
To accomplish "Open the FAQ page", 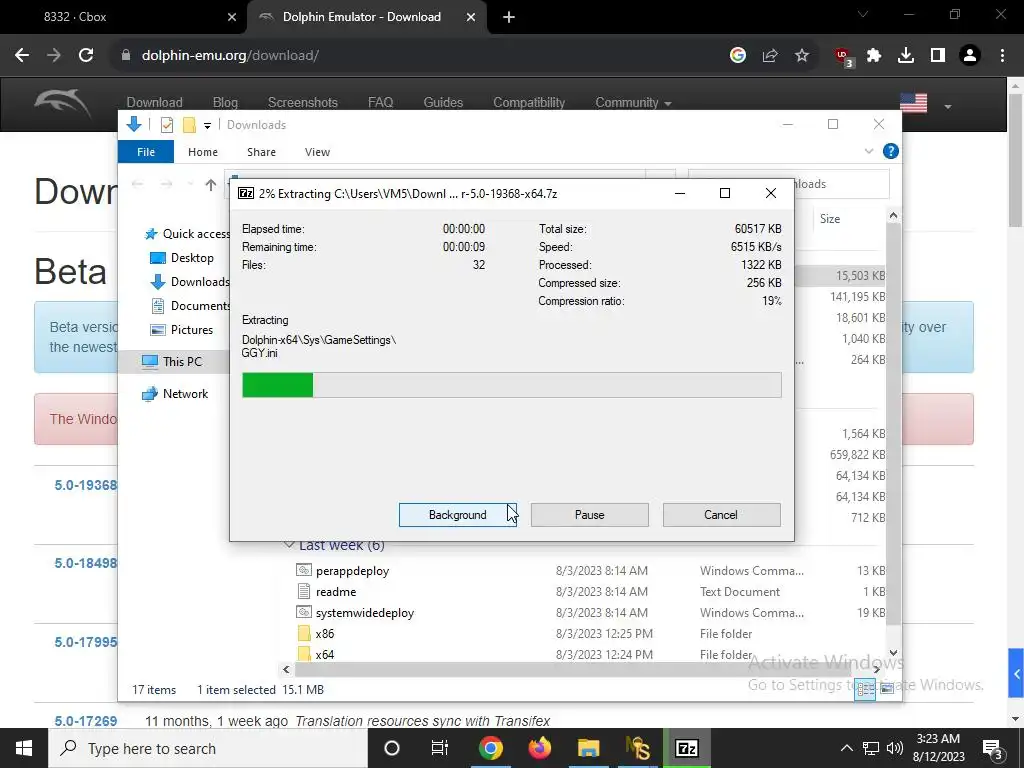I will [x=380, y=103].
